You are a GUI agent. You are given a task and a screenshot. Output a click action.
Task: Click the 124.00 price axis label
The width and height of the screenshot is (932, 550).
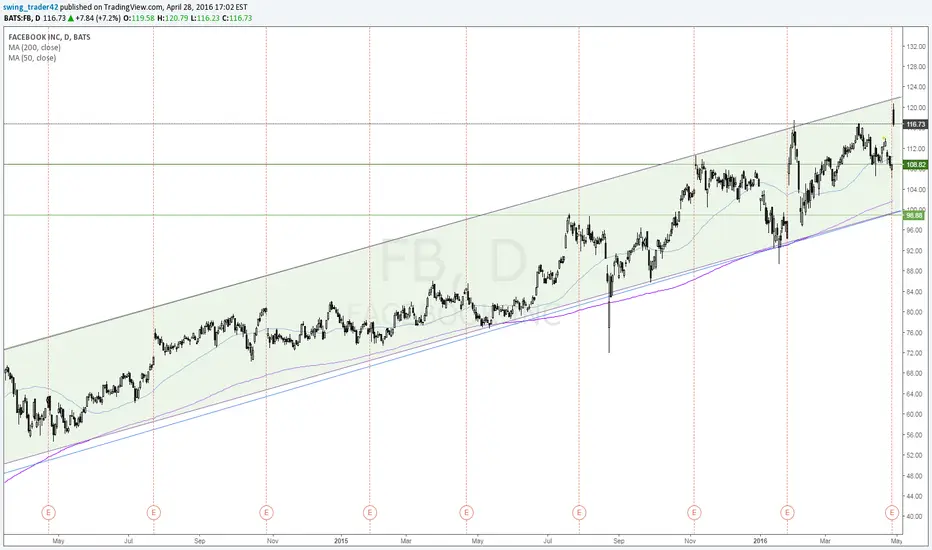(917, 87)
